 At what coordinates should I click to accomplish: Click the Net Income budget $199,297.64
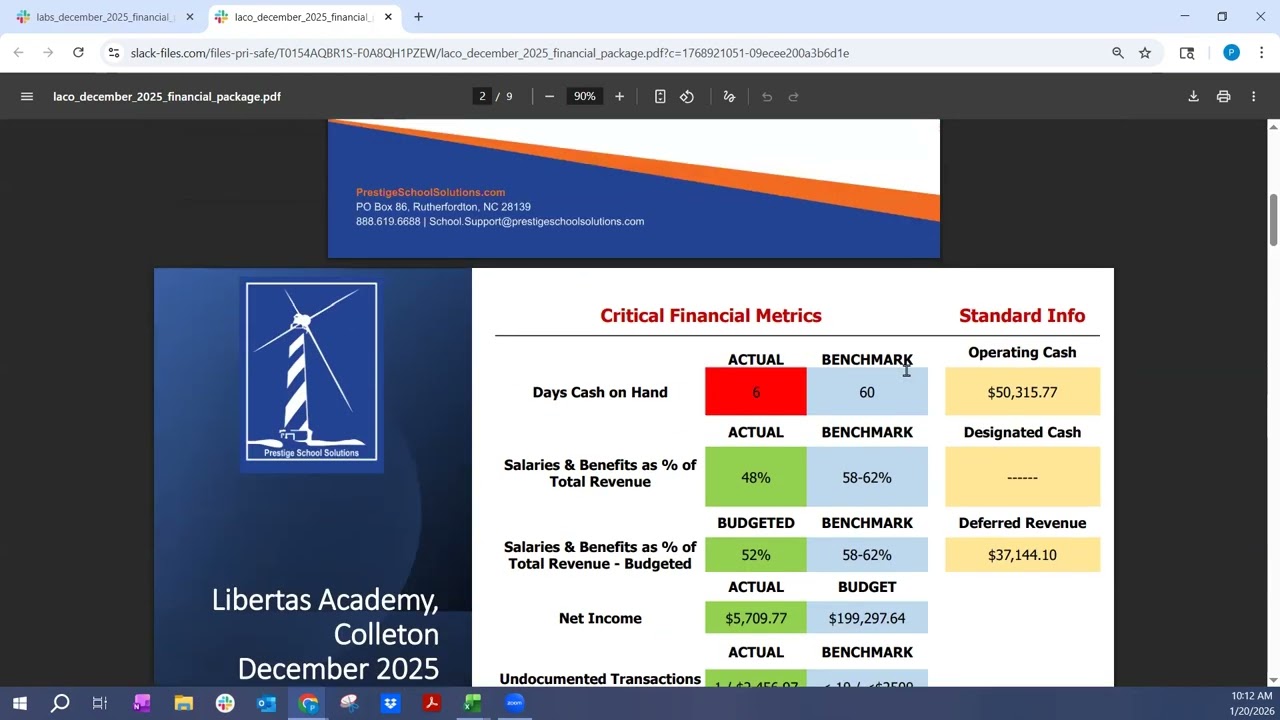click(867, 618)
